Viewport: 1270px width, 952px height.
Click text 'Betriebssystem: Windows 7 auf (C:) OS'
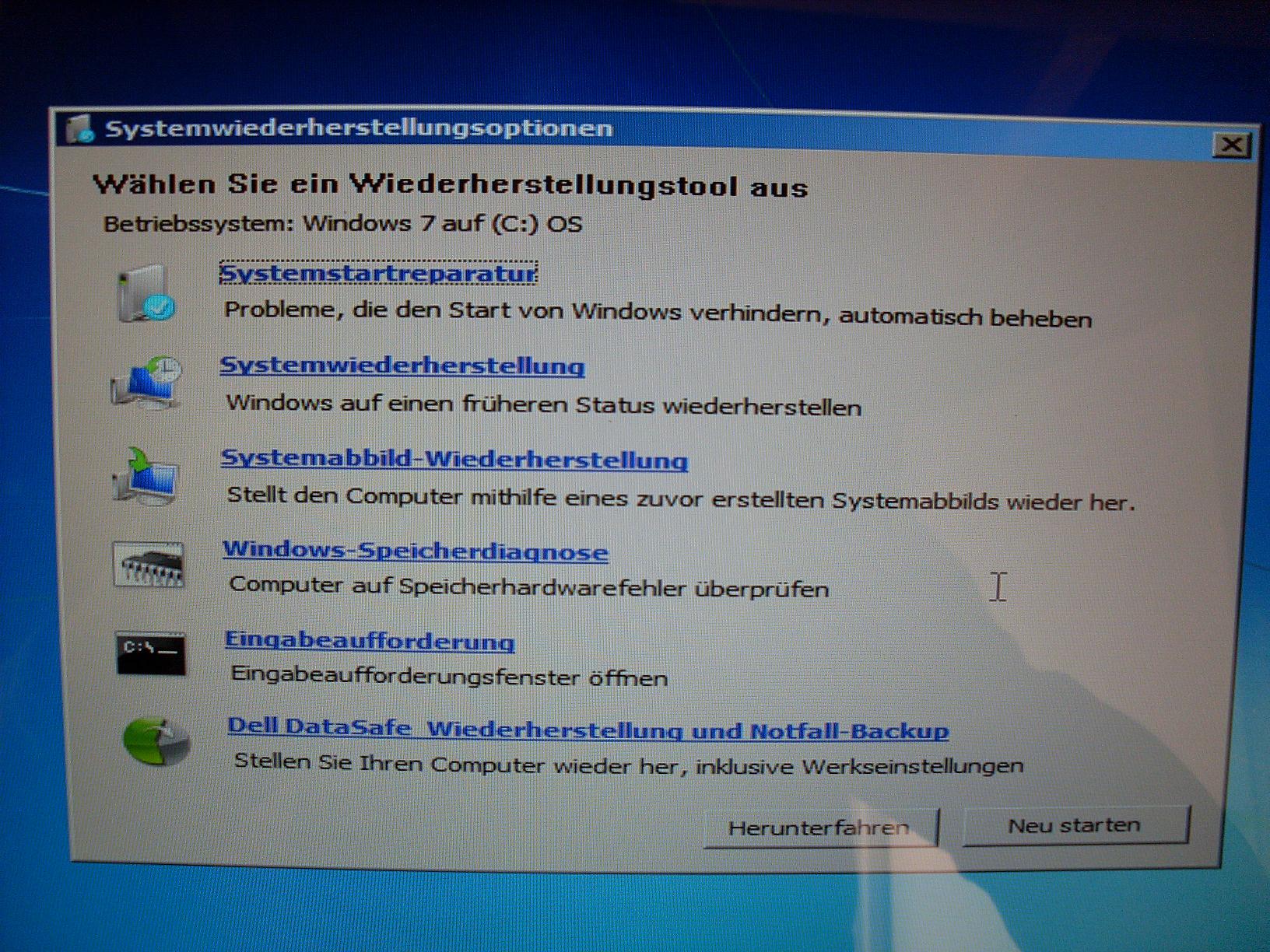click(x=343, y=224)
